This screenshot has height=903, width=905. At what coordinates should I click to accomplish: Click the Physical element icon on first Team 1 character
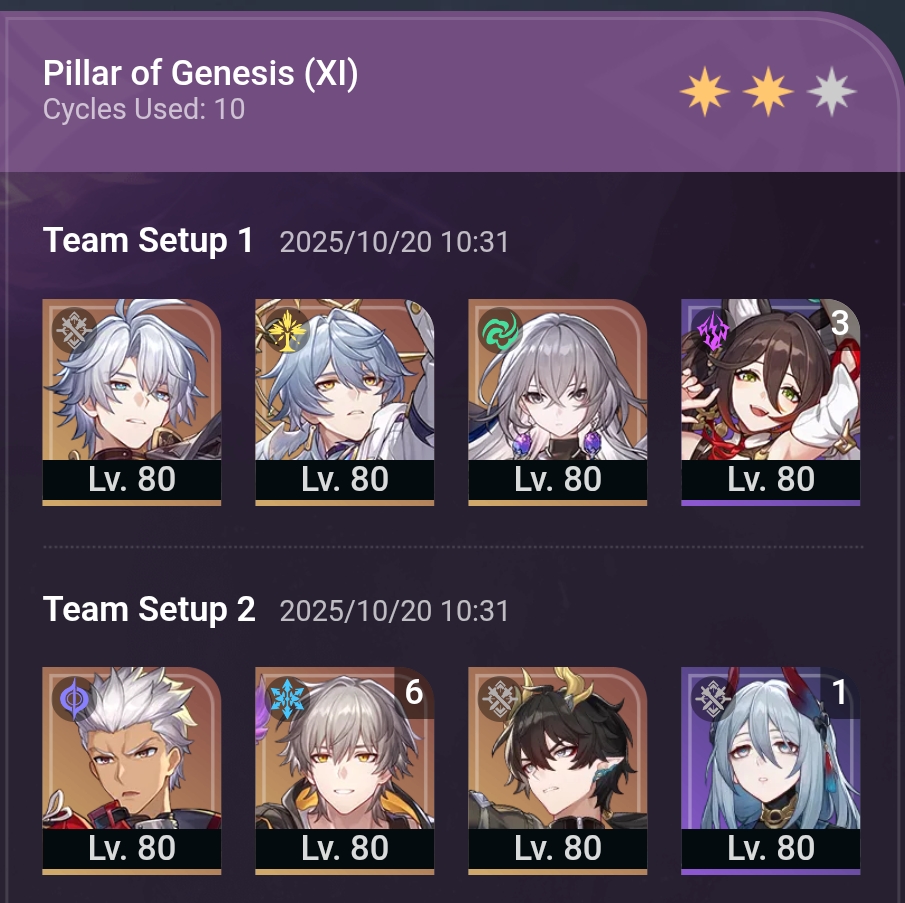pyautogui.click(x=74, y=331)
